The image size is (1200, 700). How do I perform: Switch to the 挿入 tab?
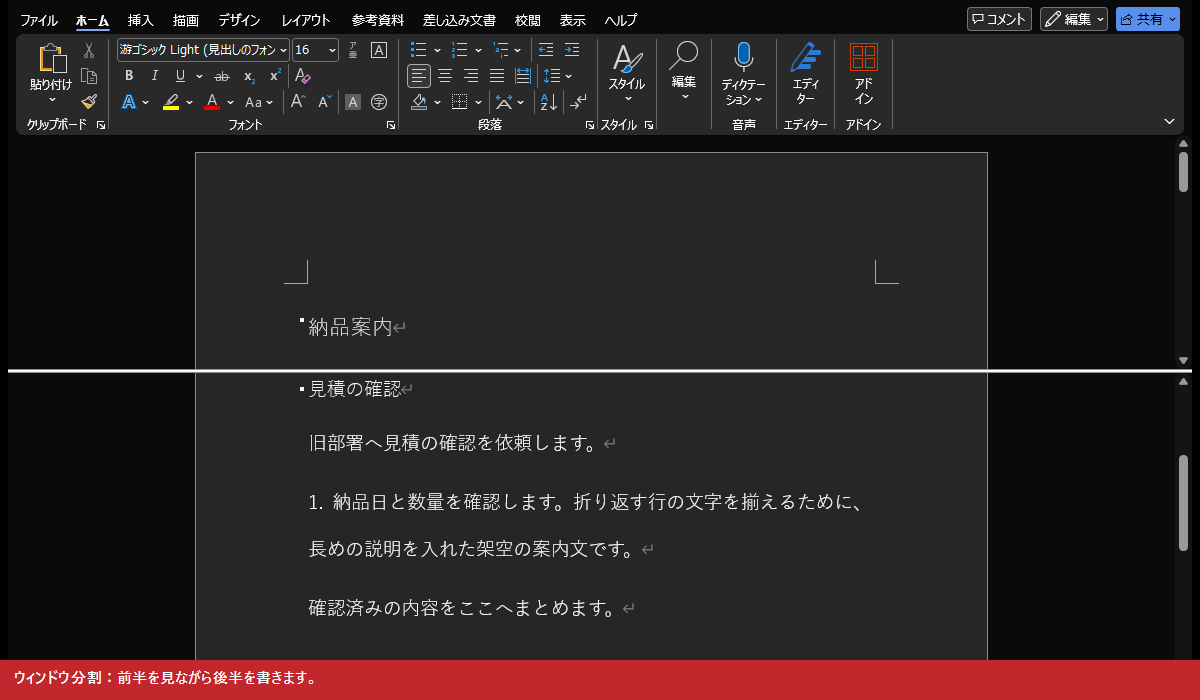point(140,20)
